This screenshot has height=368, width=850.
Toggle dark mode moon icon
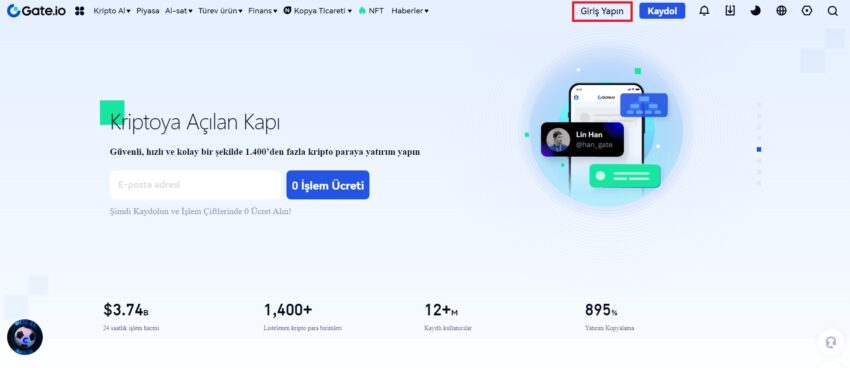click(755, 11)
